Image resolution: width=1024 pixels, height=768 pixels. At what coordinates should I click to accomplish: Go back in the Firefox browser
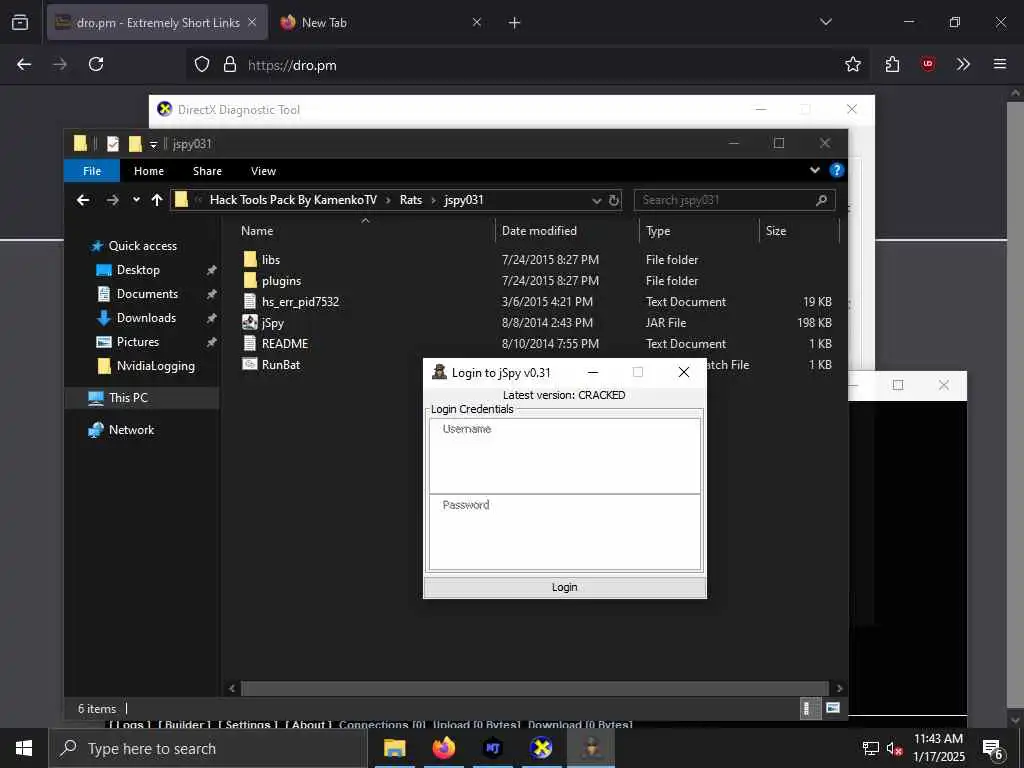pos(24,64)
